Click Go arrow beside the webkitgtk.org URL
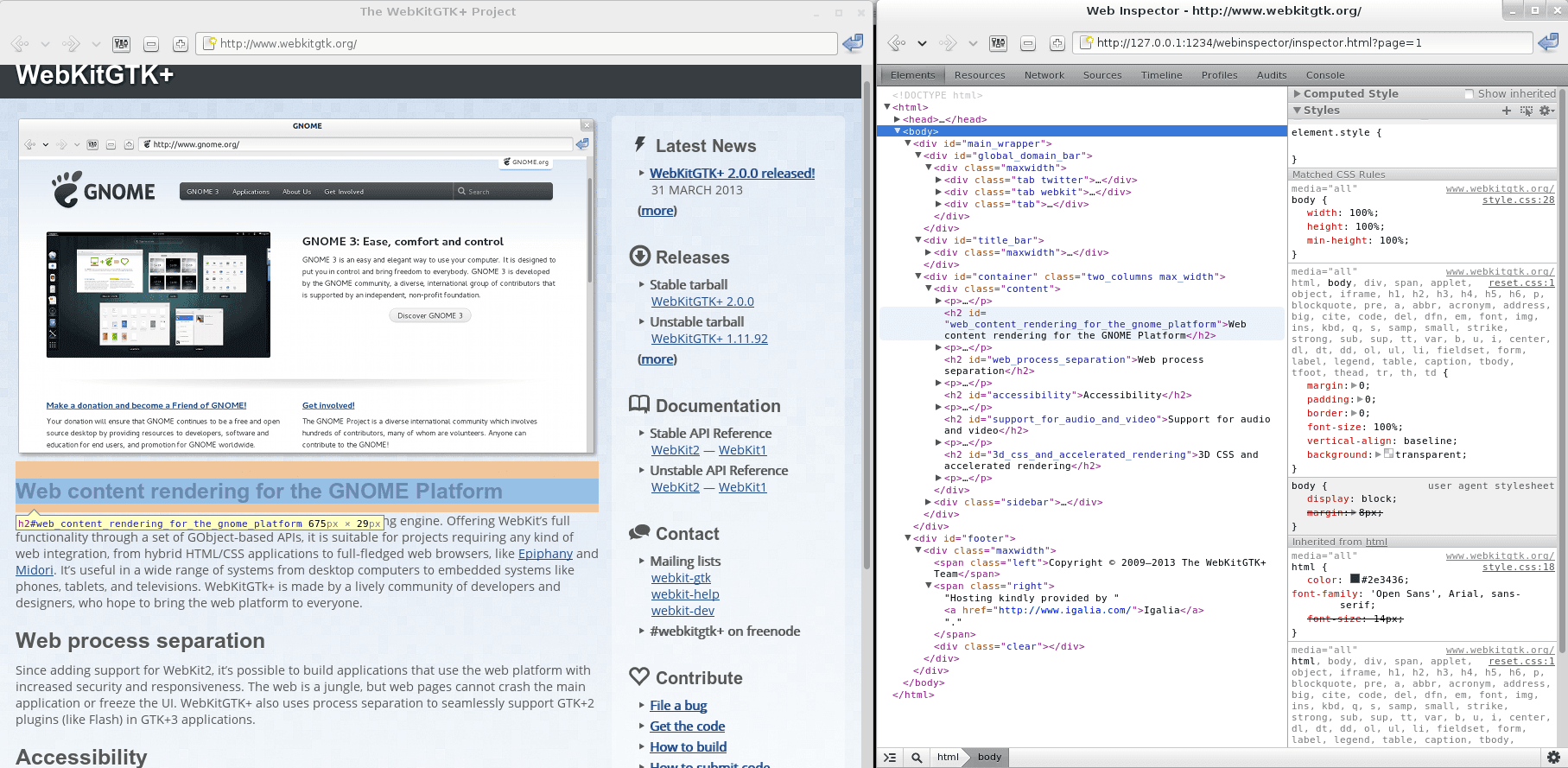Screen dimensions: 1568x768 [853, 42]
